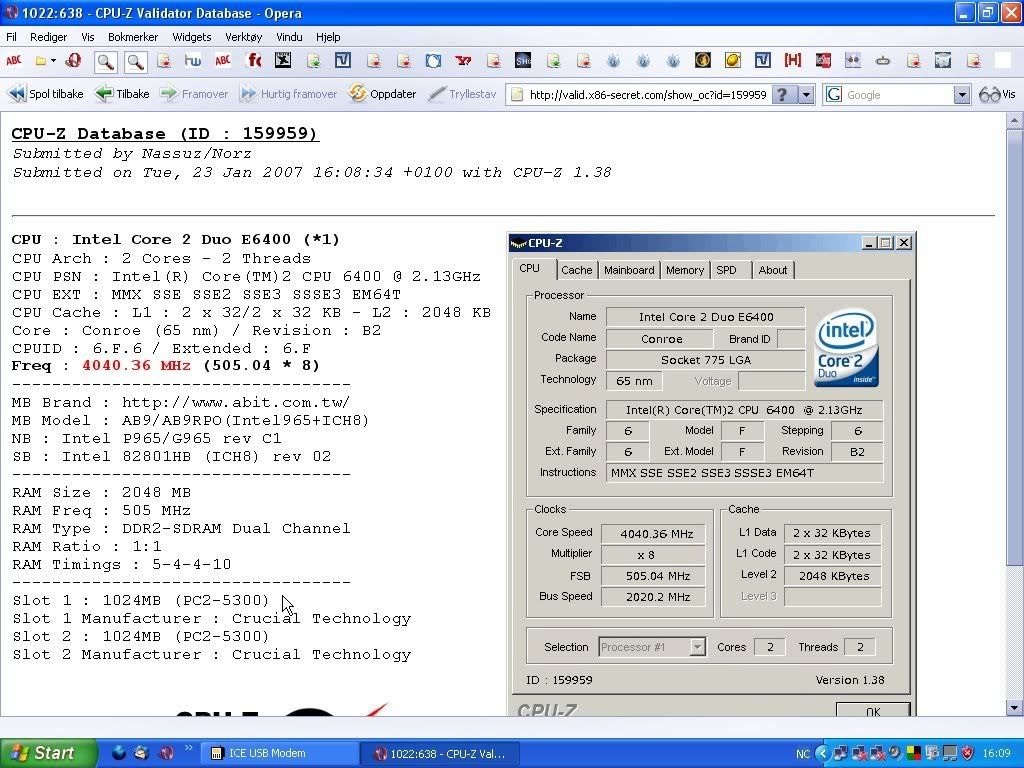Open the Widgets menu
1024x768 pixels.
point(191,37)
